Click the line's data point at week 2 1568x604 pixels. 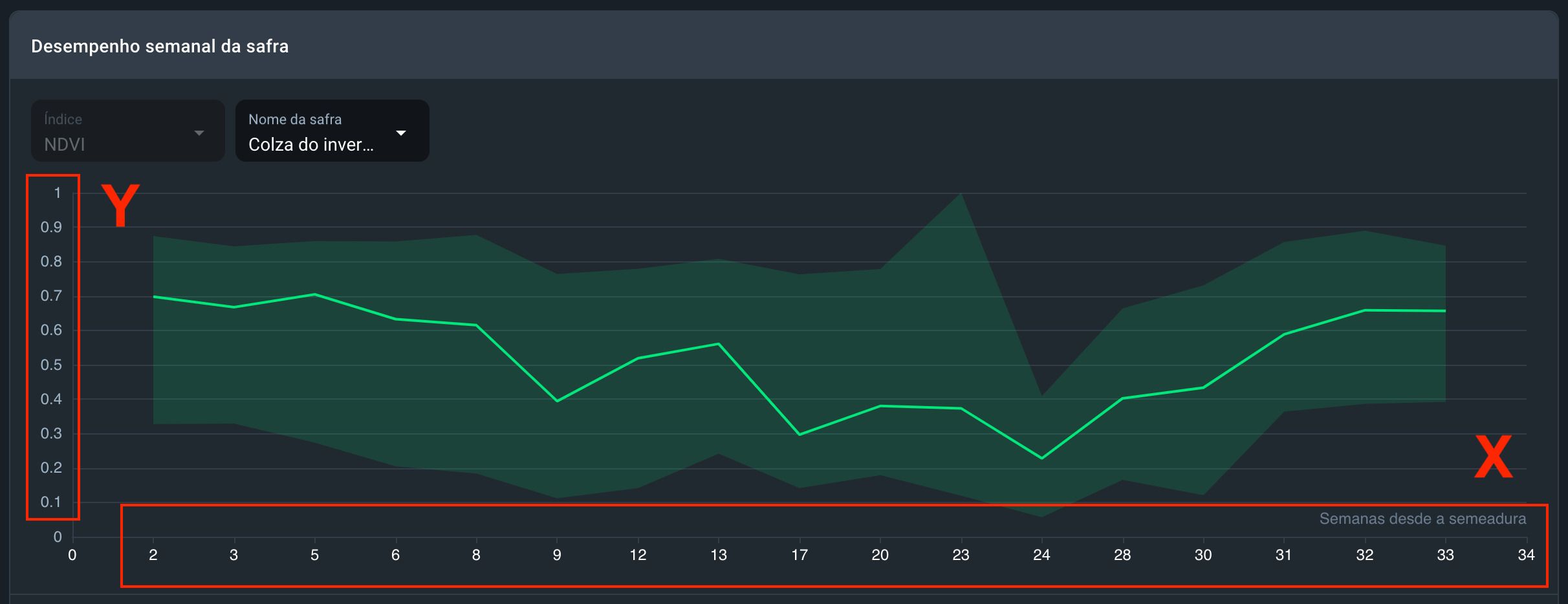coord(153,297)
